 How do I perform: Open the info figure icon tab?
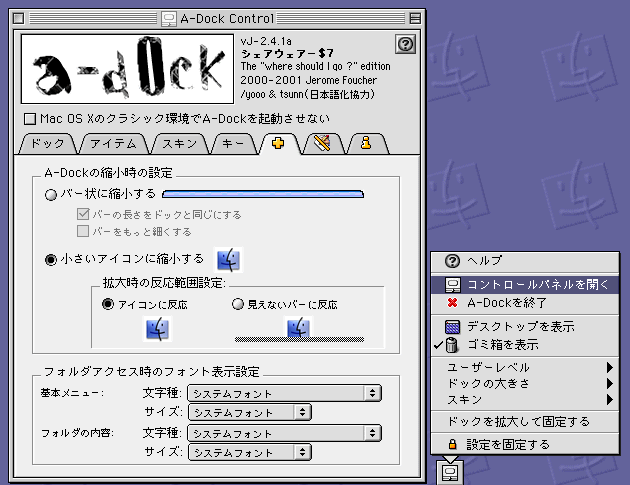(366, 143)
